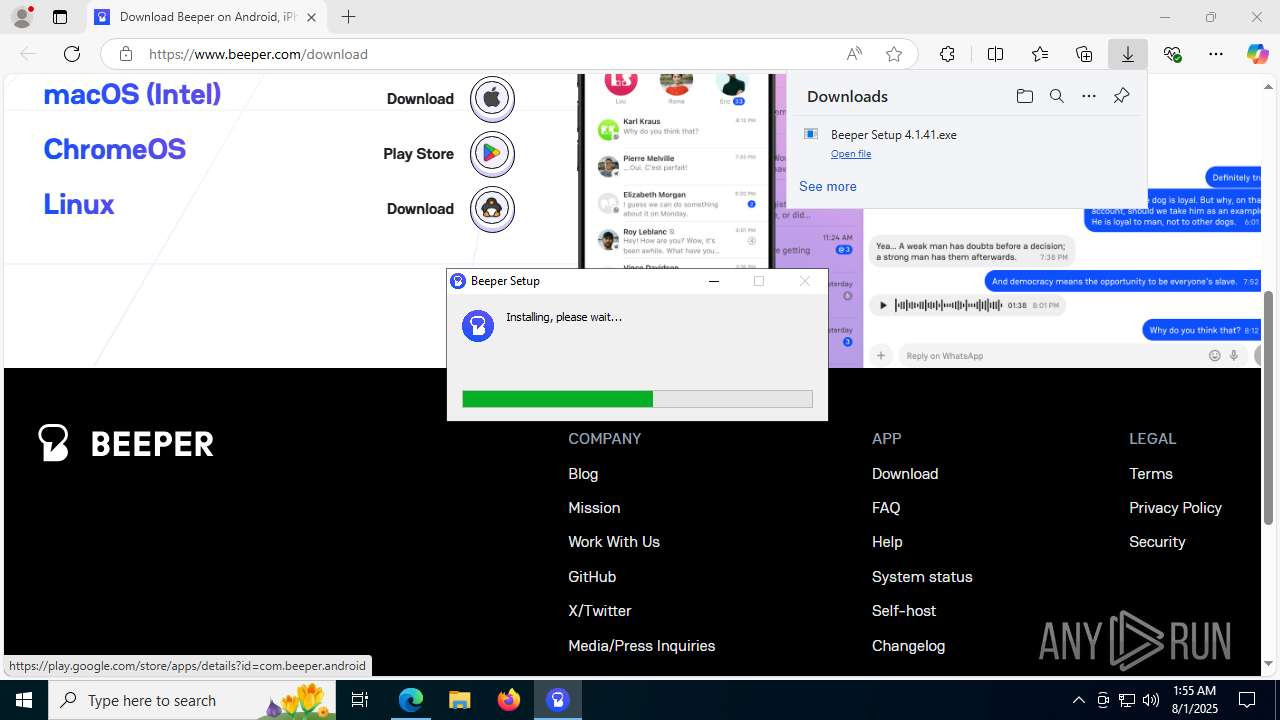
Task: Launch Copilot from the Edge toolbar
Action: [x=1257, y=54]
